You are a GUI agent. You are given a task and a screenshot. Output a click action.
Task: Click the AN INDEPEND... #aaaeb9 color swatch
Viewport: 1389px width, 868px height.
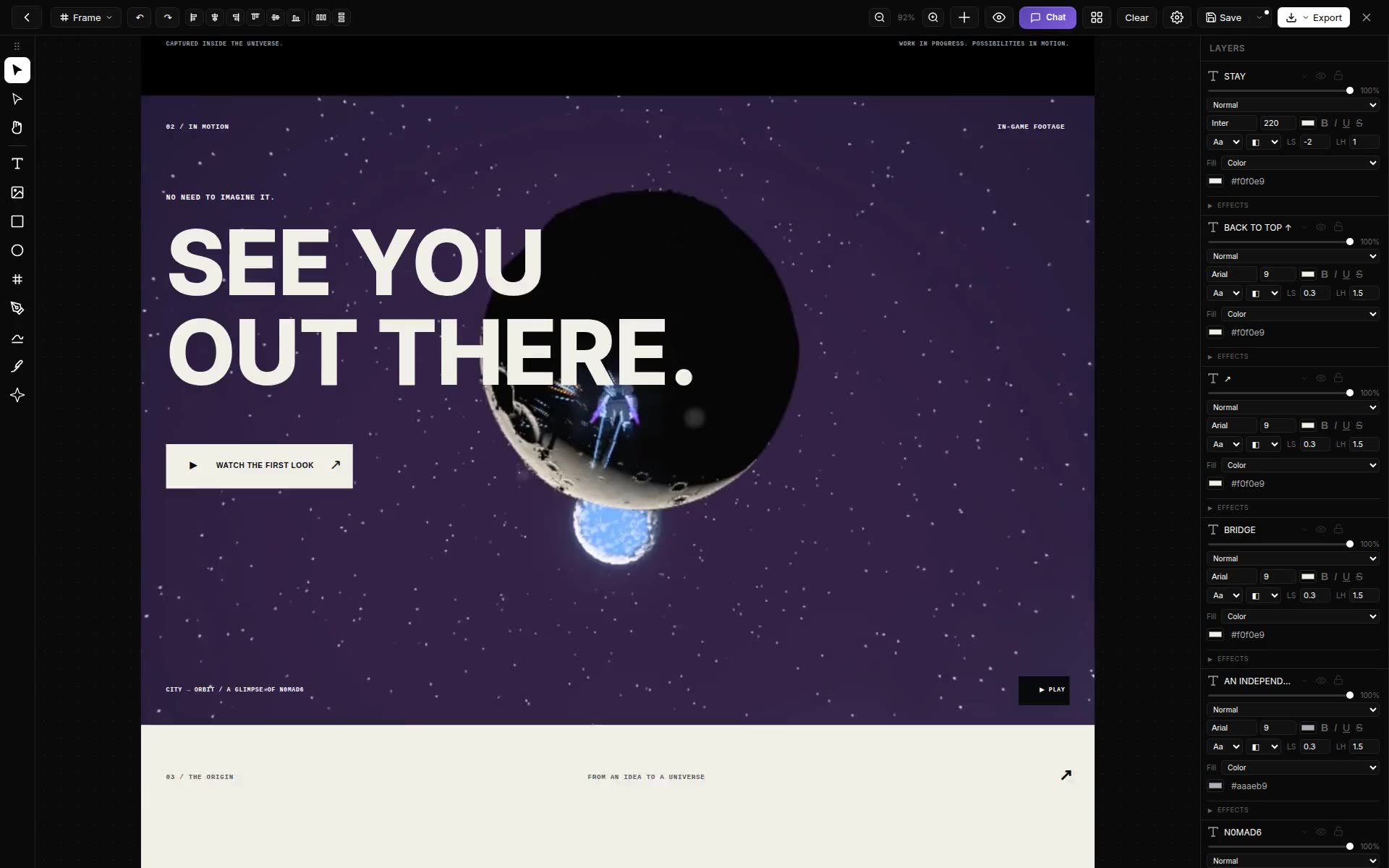tap(1215, 786)
